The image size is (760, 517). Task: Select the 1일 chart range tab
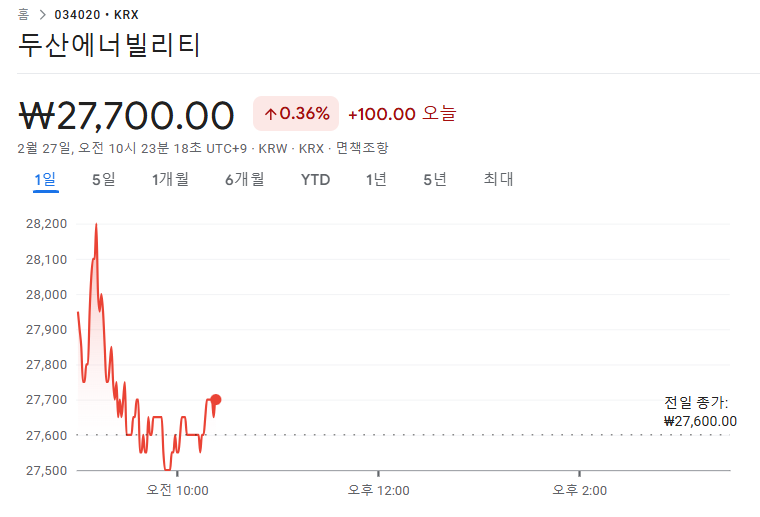45,180
